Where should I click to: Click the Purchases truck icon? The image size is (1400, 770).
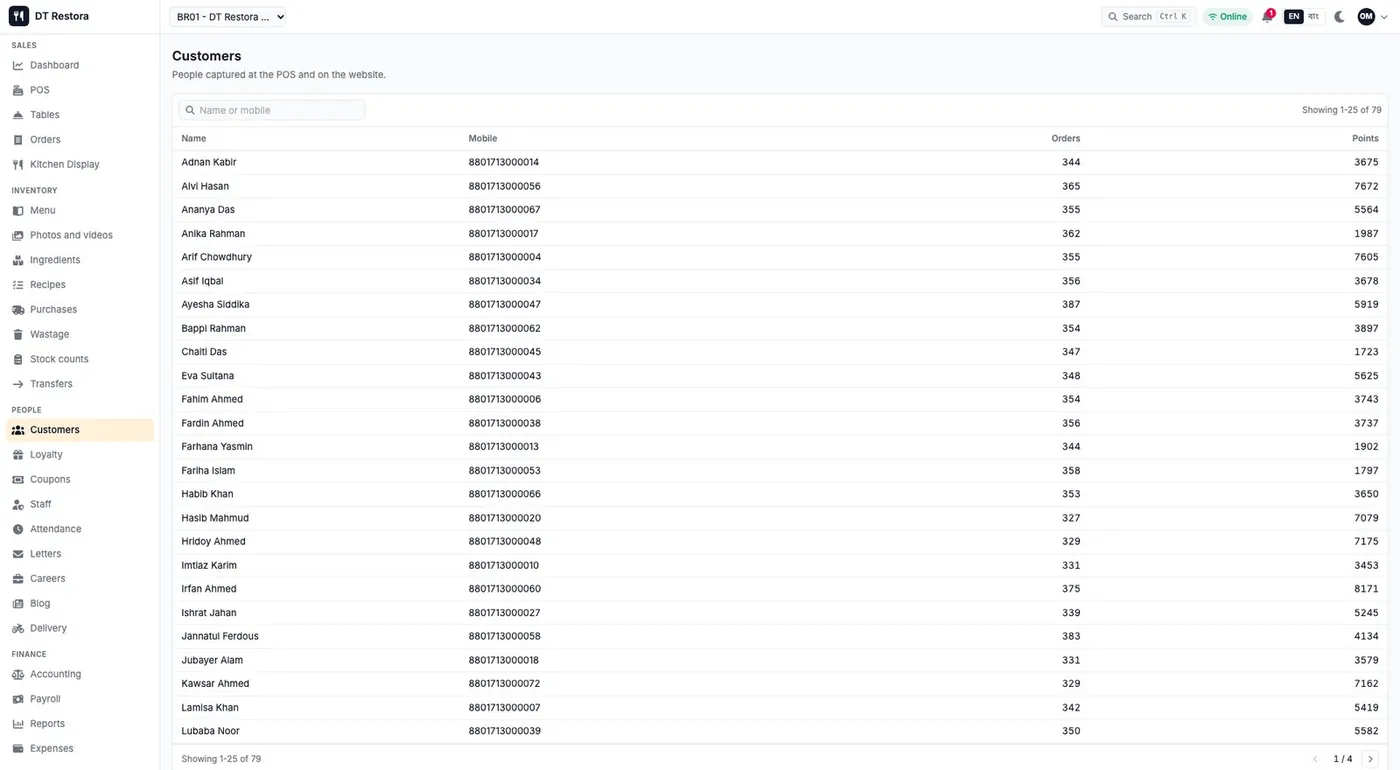(x=18, y=309)
